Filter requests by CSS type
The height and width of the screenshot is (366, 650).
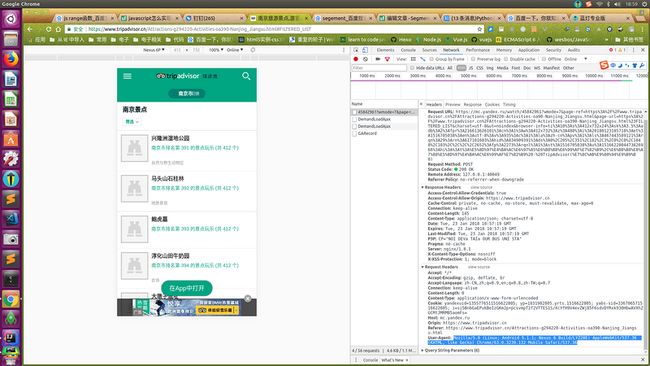coord(480,68)
